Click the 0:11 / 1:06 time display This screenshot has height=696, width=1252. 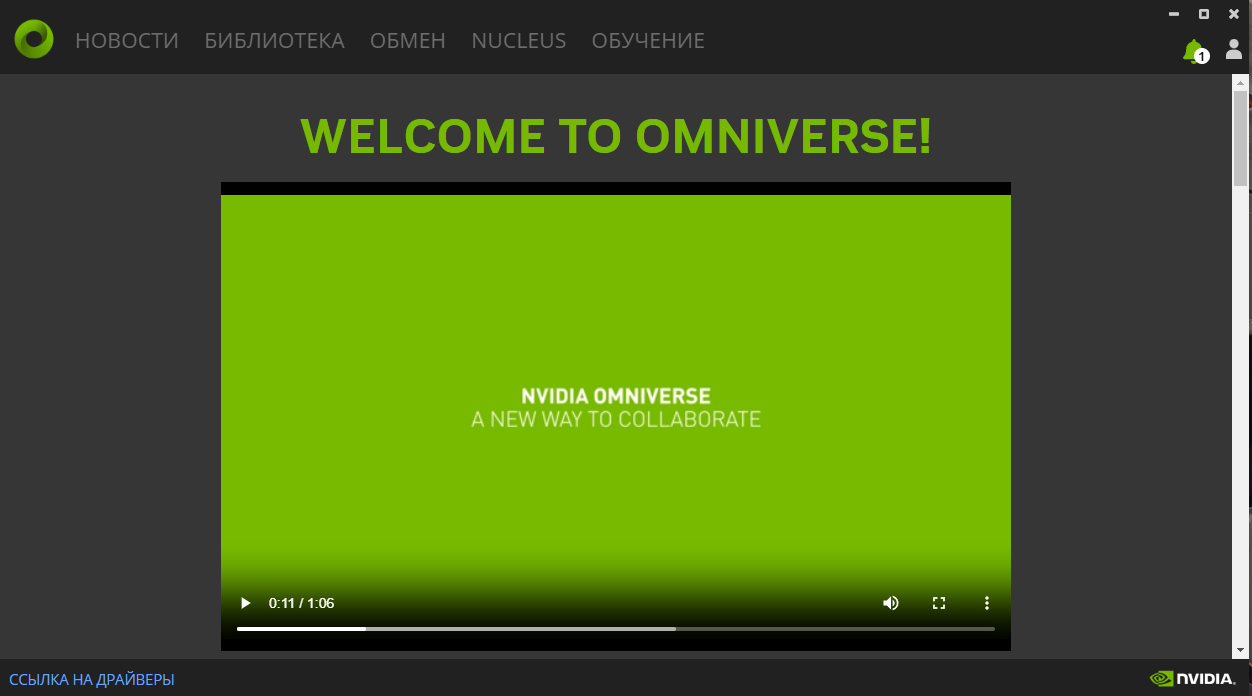click(x=301, y=603)
